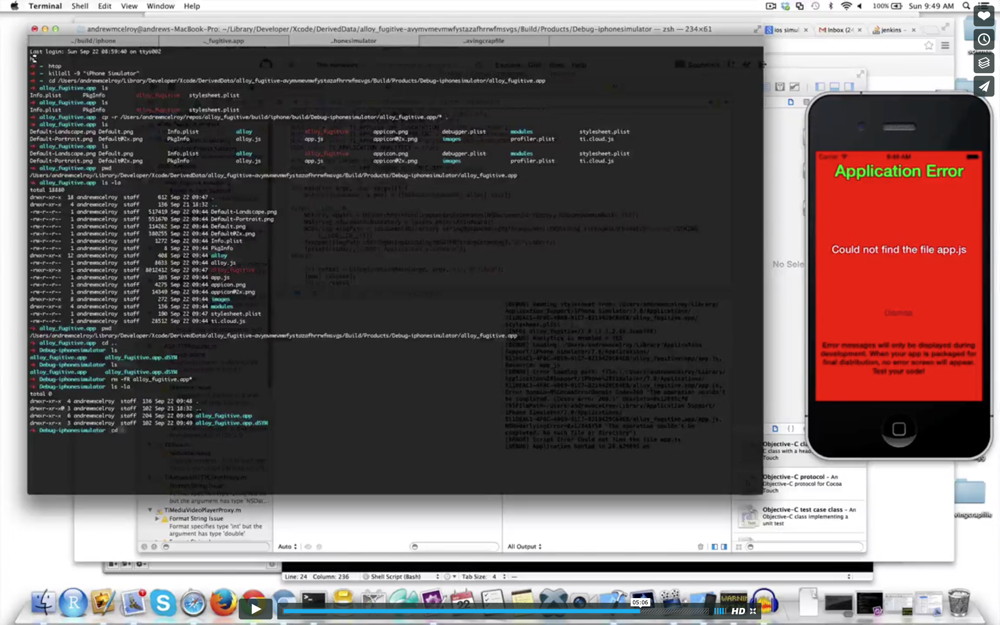Open the Tab Size dropdown
The height and width of the screenshot is (625, 1000).
pos(486,577)
